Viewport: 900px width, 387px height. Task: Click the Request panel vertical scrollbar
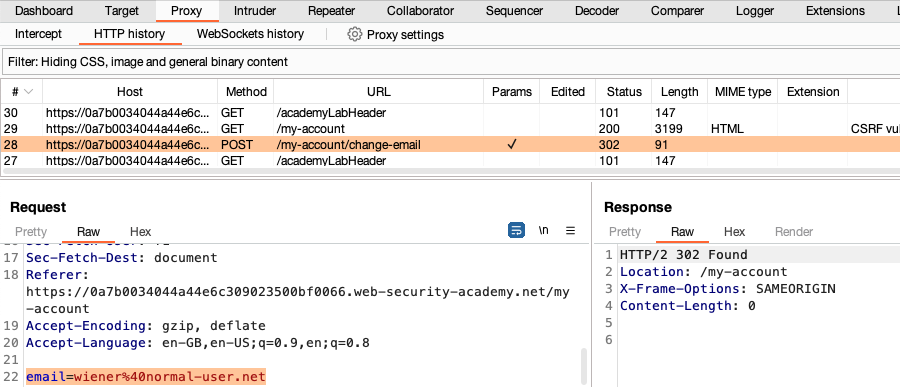[x=584, y=365]
